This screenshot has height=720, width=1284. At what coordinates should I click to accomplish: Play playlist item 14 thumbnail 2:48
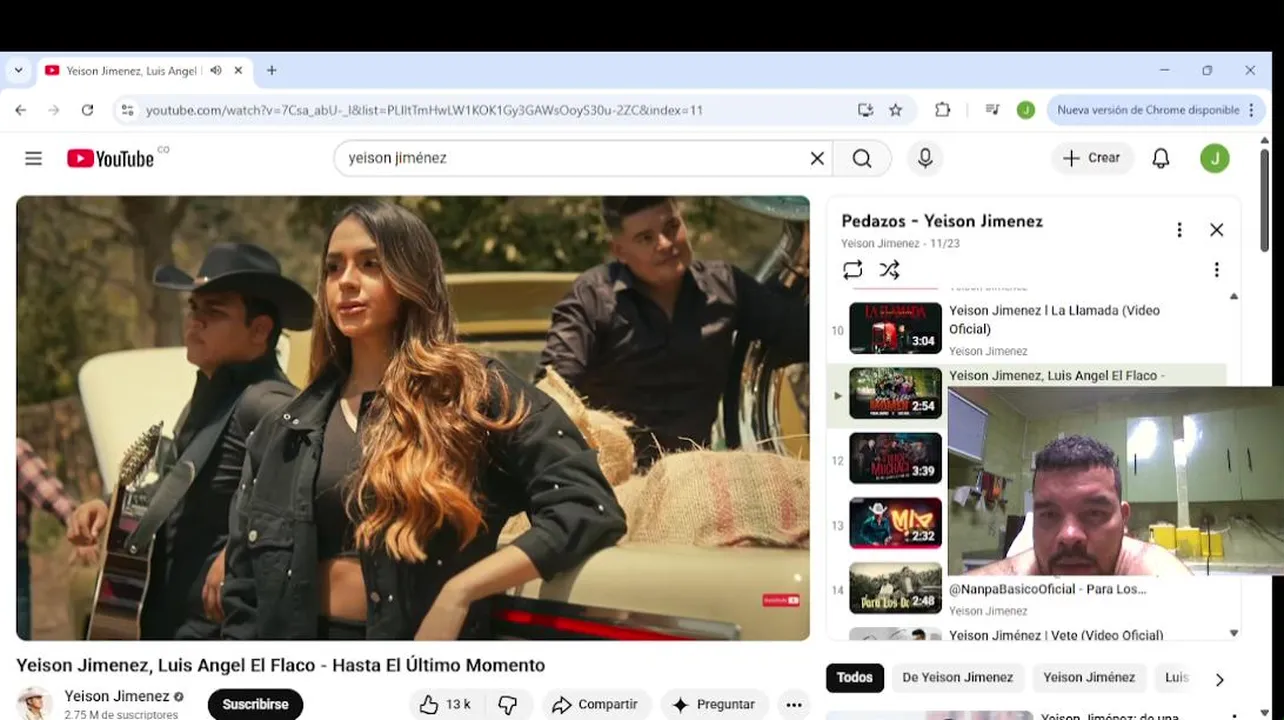pos(895,588)
